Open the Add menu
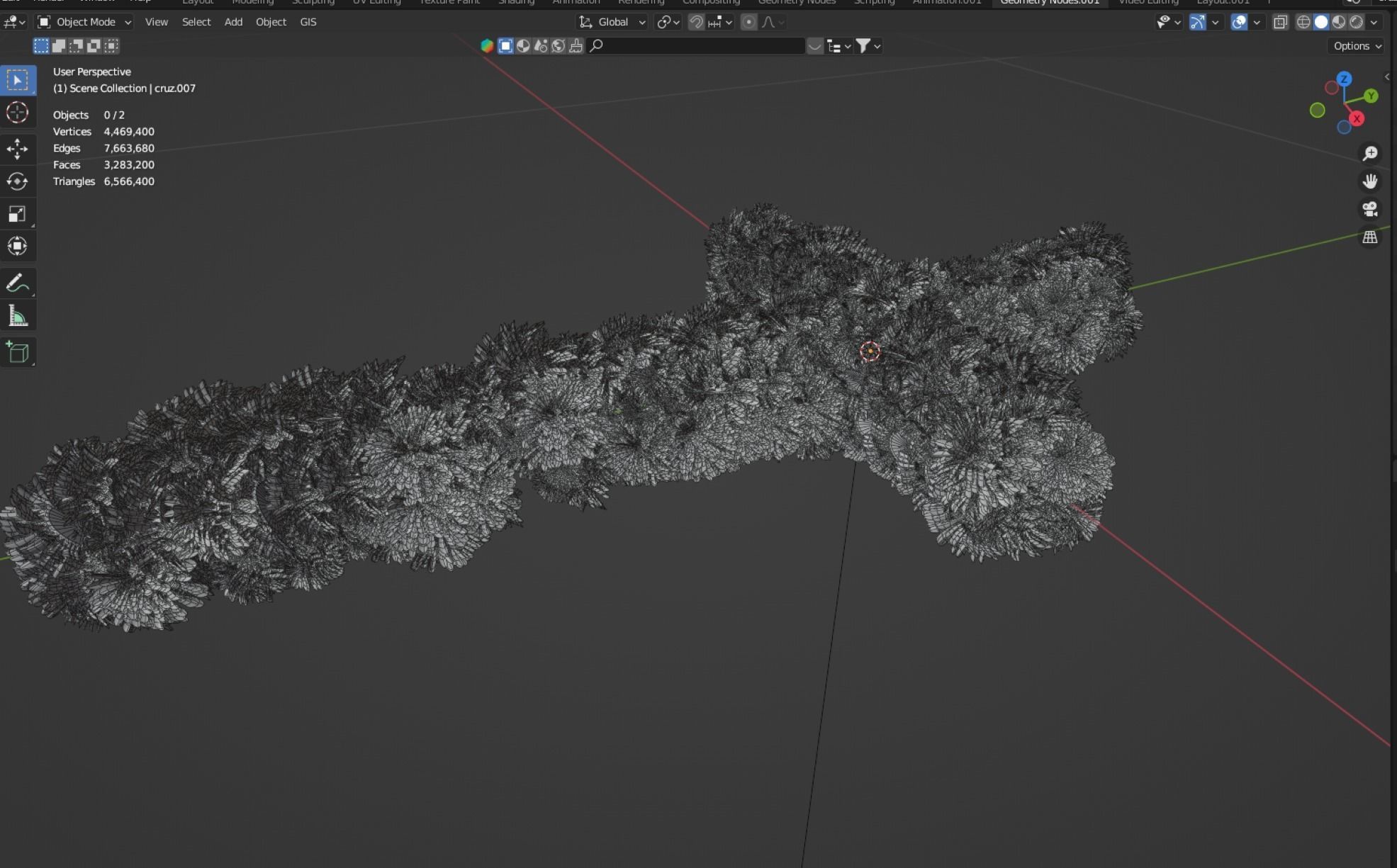Image resolution: width=1397 pixels, height=868 pixels. pos(233,22)
